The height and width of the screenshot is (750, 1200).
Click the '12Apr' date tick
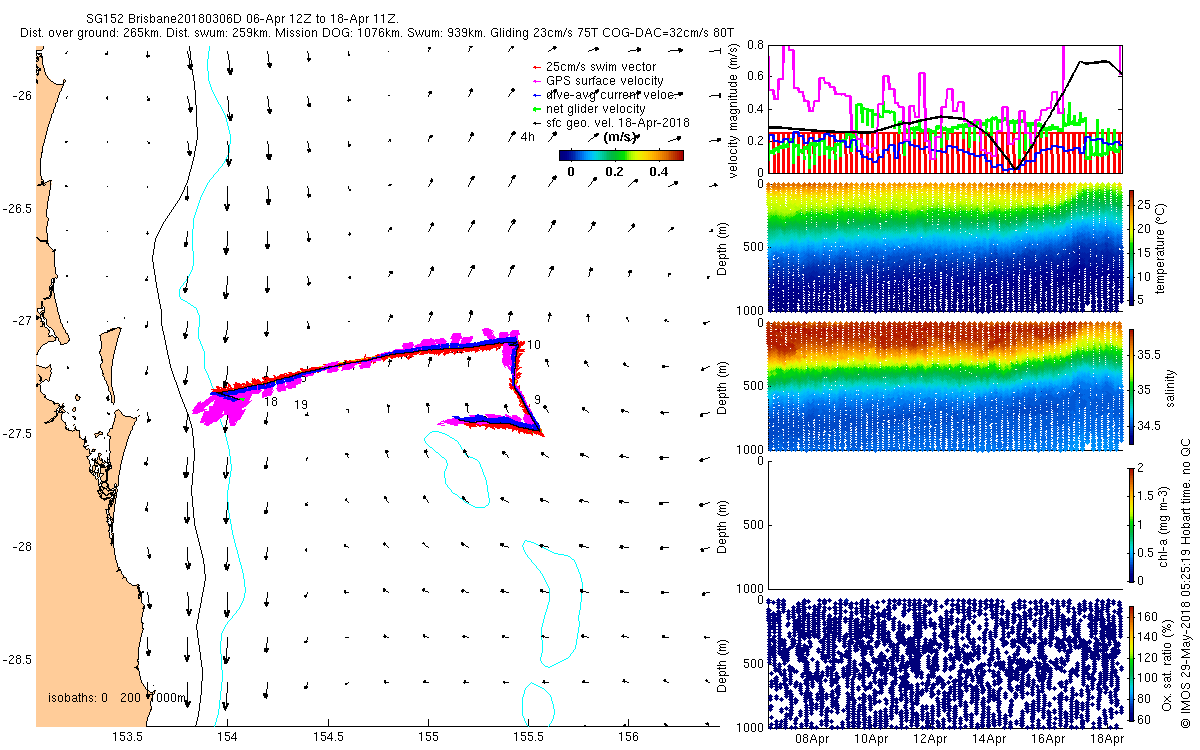coord(929,740)
